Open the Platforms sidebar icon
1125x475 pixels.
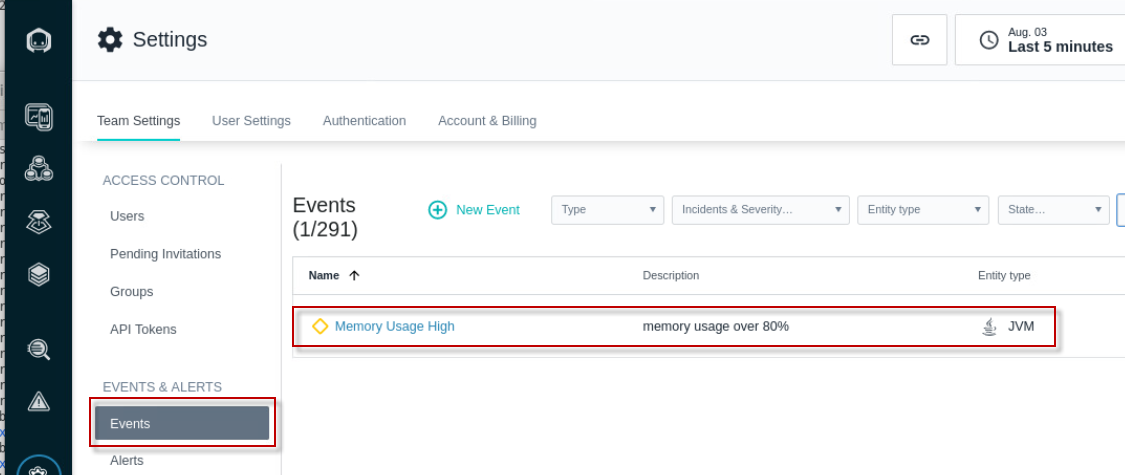[x=39, y=222]
